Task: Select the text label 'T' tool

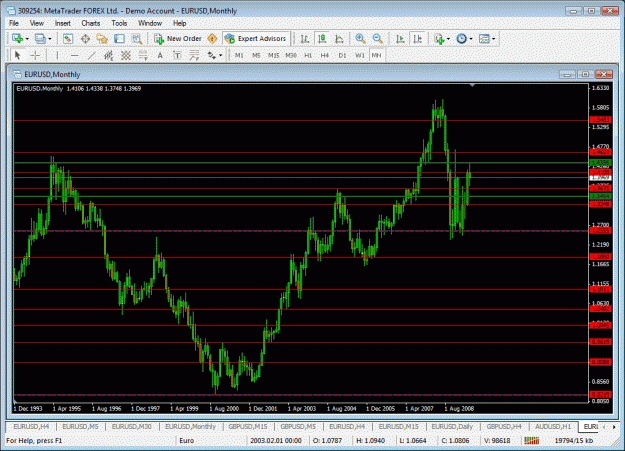Action: [x=177, y=55]
